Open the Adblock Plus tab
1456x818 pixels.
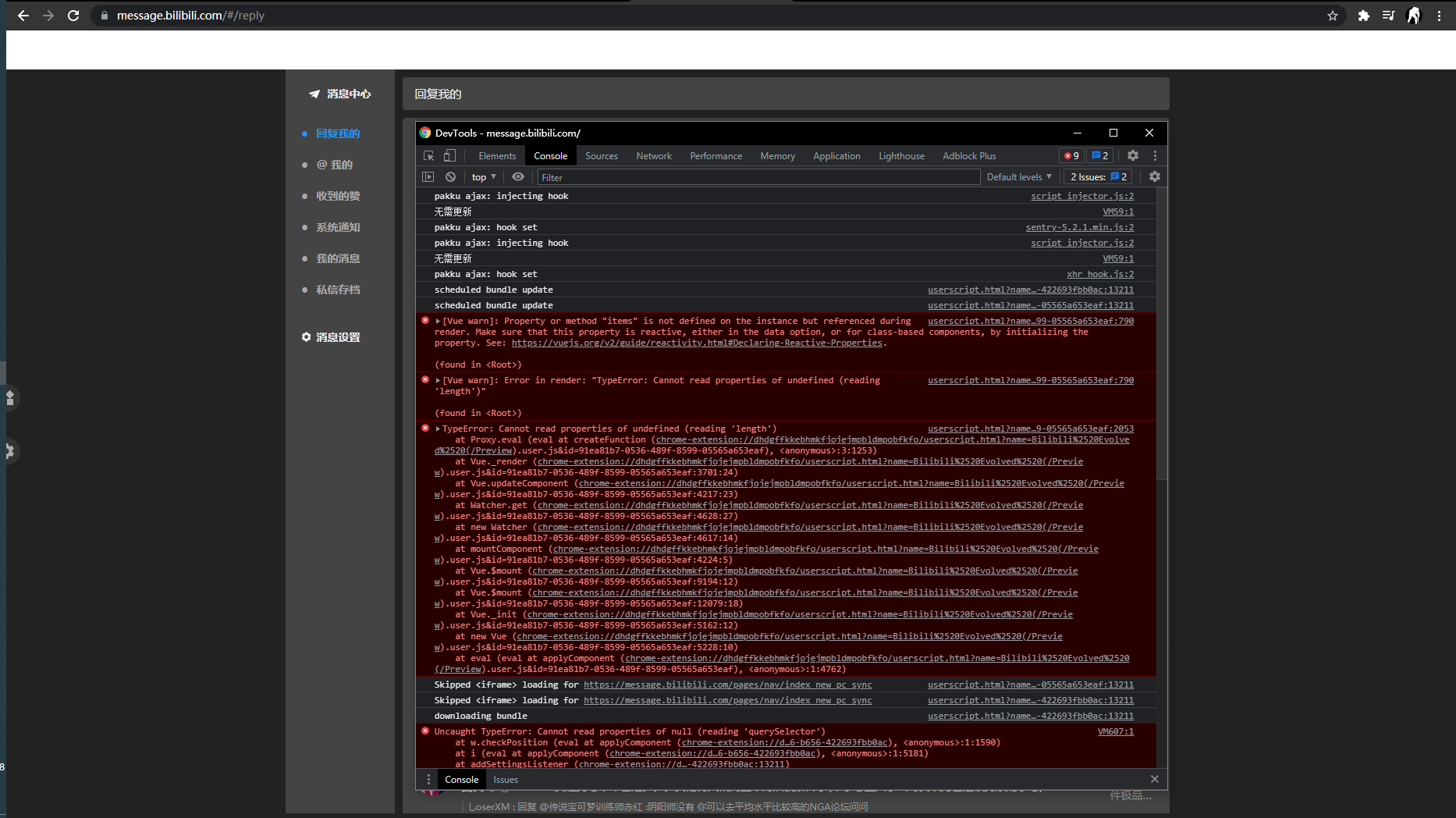tap(969, 156)
